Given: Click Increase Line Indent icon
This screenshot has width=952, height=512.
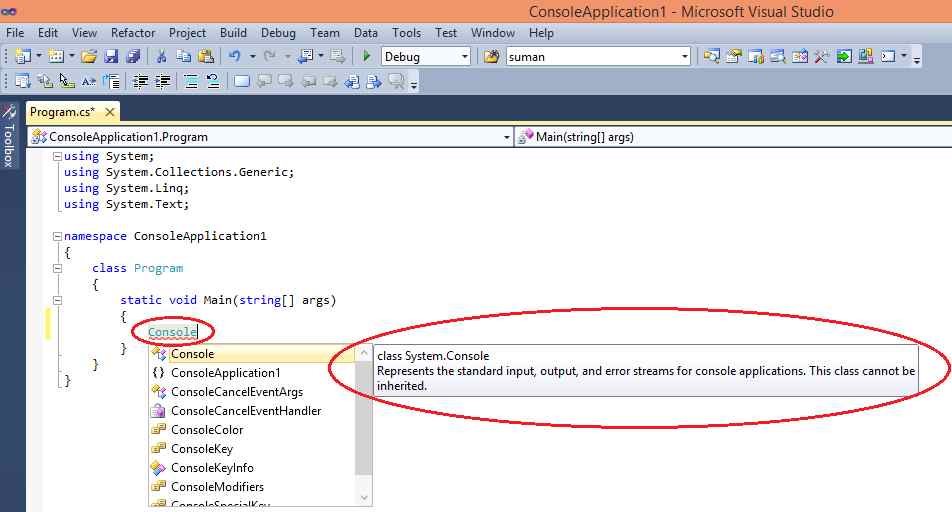Looking at the screenshot, I should coord(163,81).
